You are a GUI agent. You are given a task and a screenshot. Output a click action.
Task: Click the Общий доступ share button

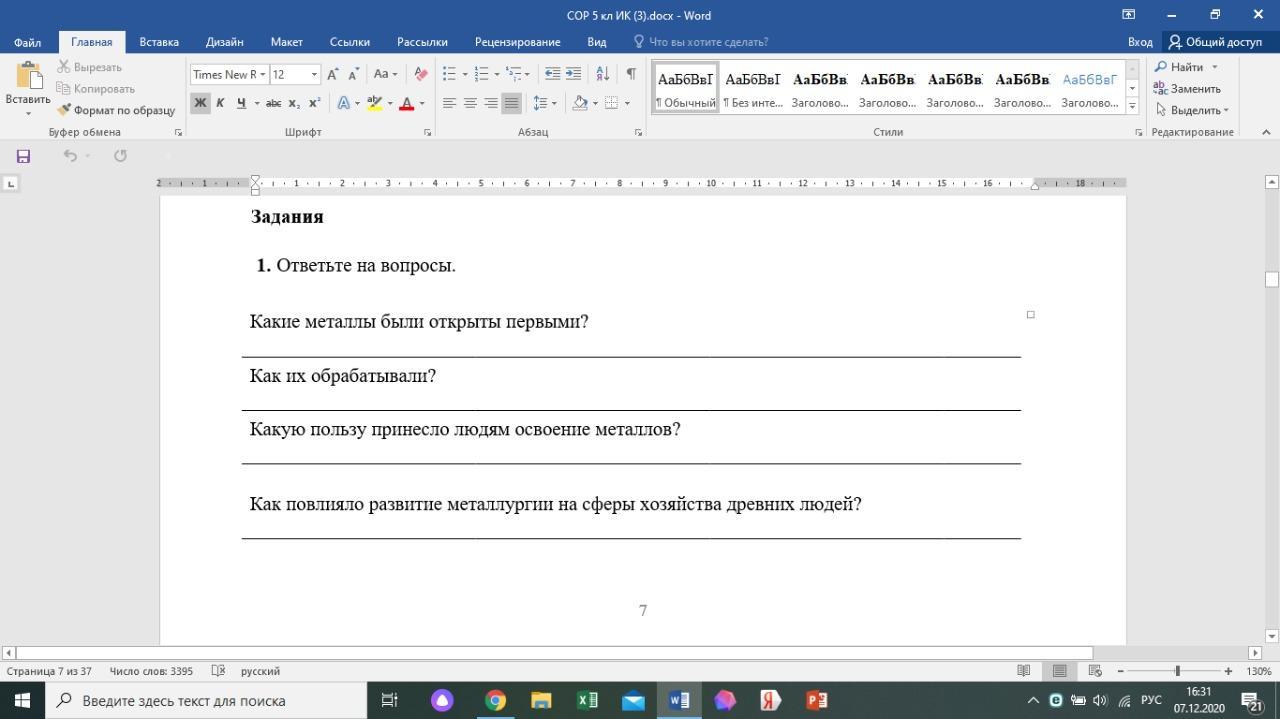[x=1215, y=42]
